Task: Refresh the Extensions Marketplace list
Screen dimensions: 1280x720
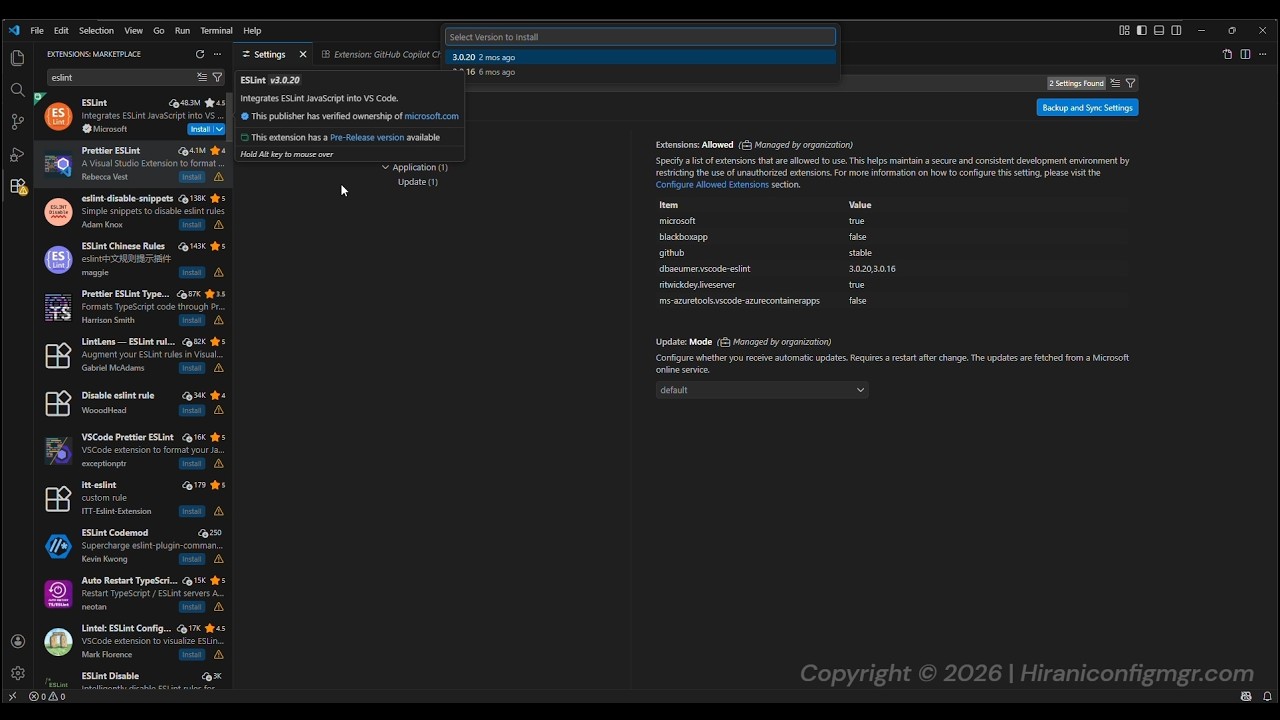Action: pyautogui.click(x=200, y=54)
